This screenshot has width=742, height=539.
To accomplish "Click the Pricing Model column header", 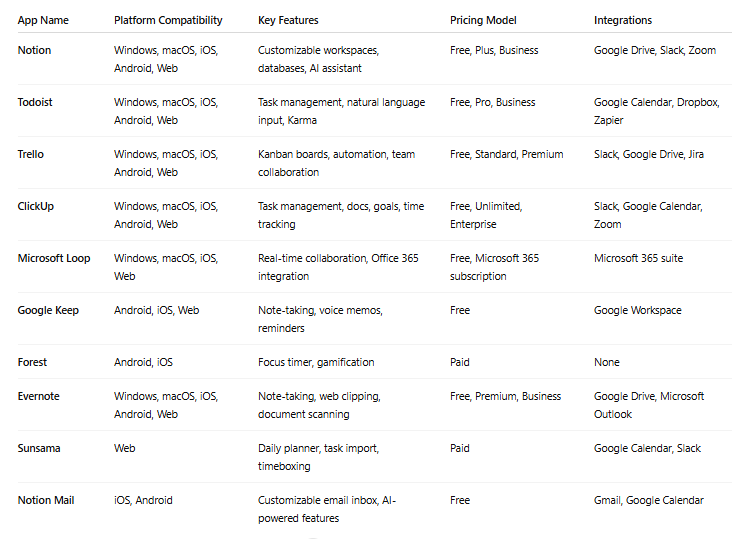I will (x=483, y=20).
